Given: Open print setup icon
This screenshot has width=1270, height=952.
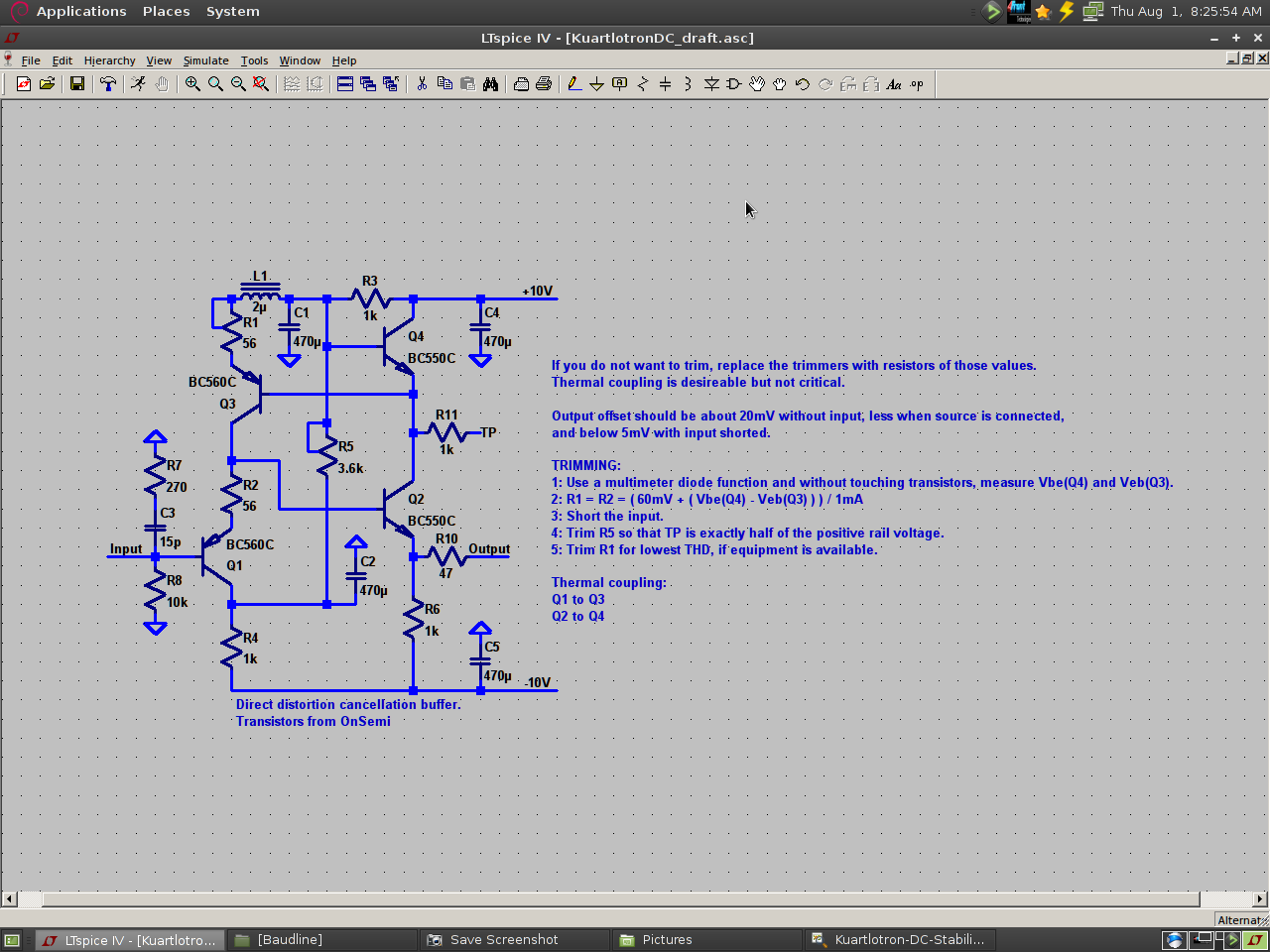Looking at the screenshot, I should click(521, 84).
